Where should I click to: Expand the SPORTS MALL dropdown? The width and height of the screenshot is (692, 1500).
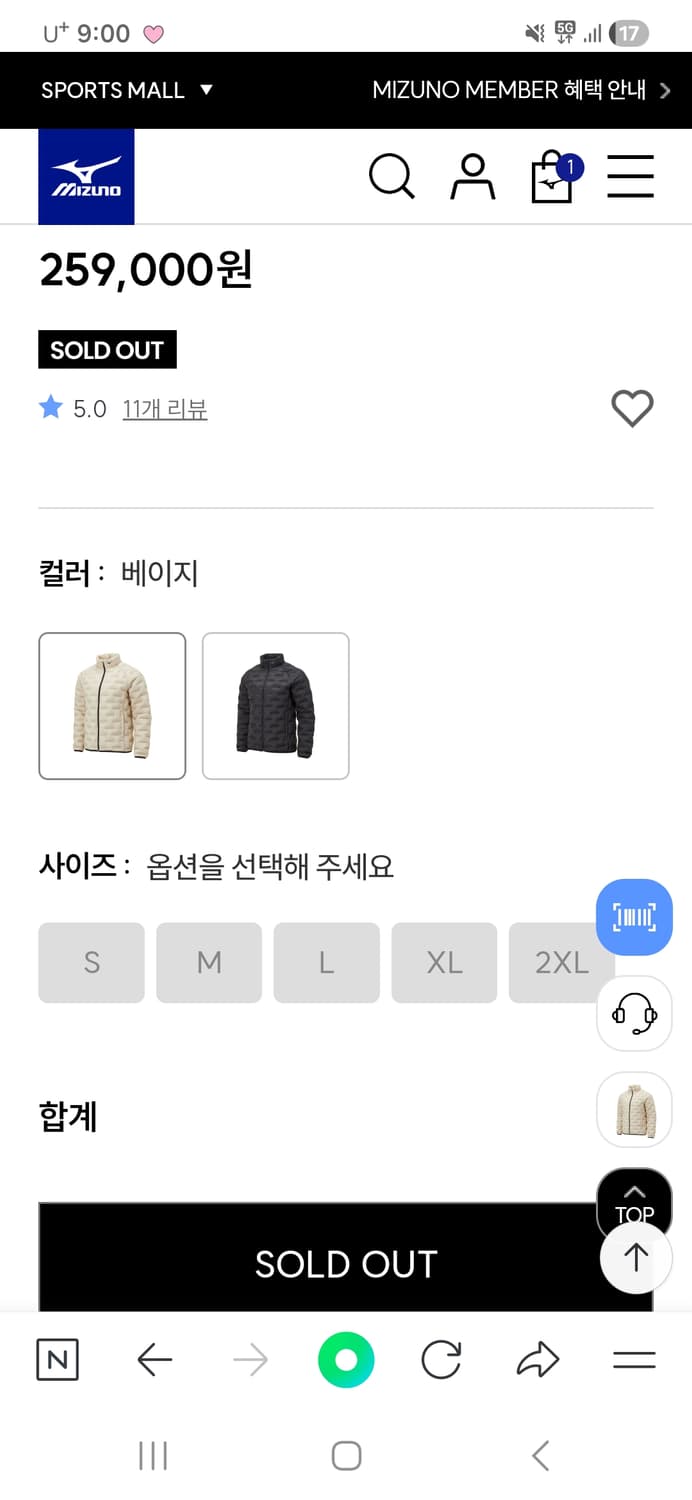click(124, 90)
